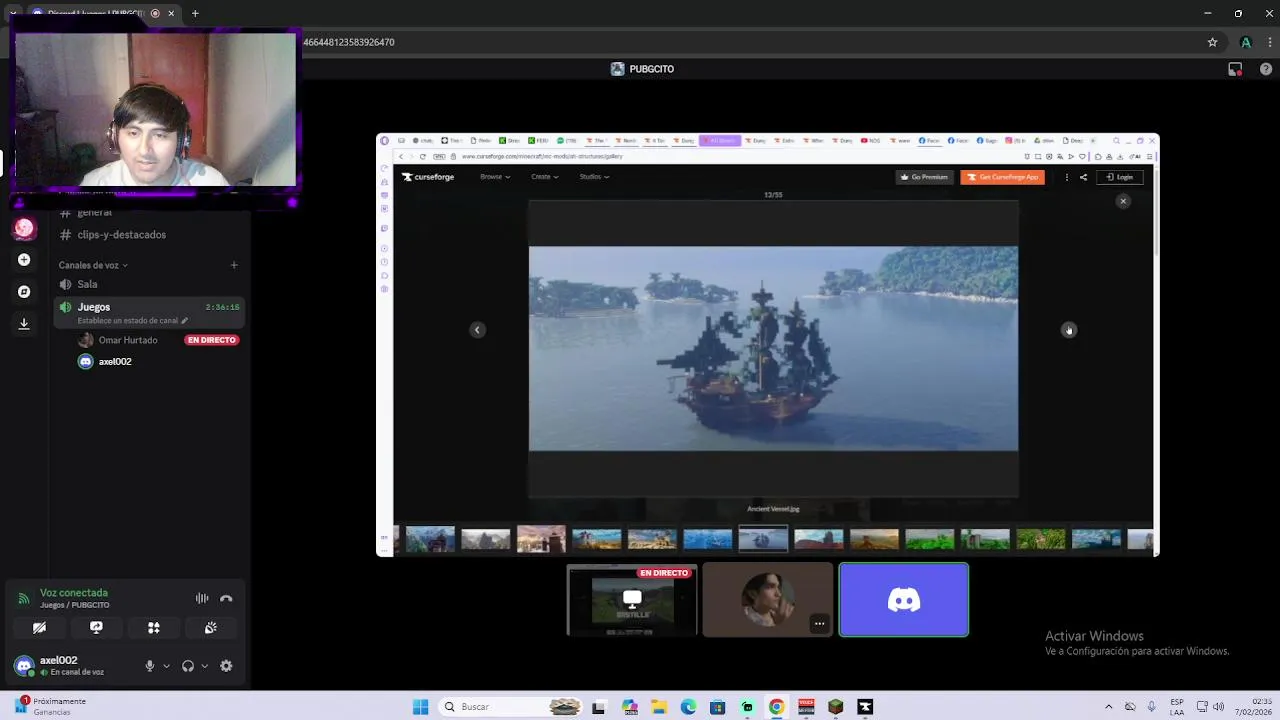Select the blue Discord logo participant tile
This screenshot has height=720, width=1280.
[904, 600]
